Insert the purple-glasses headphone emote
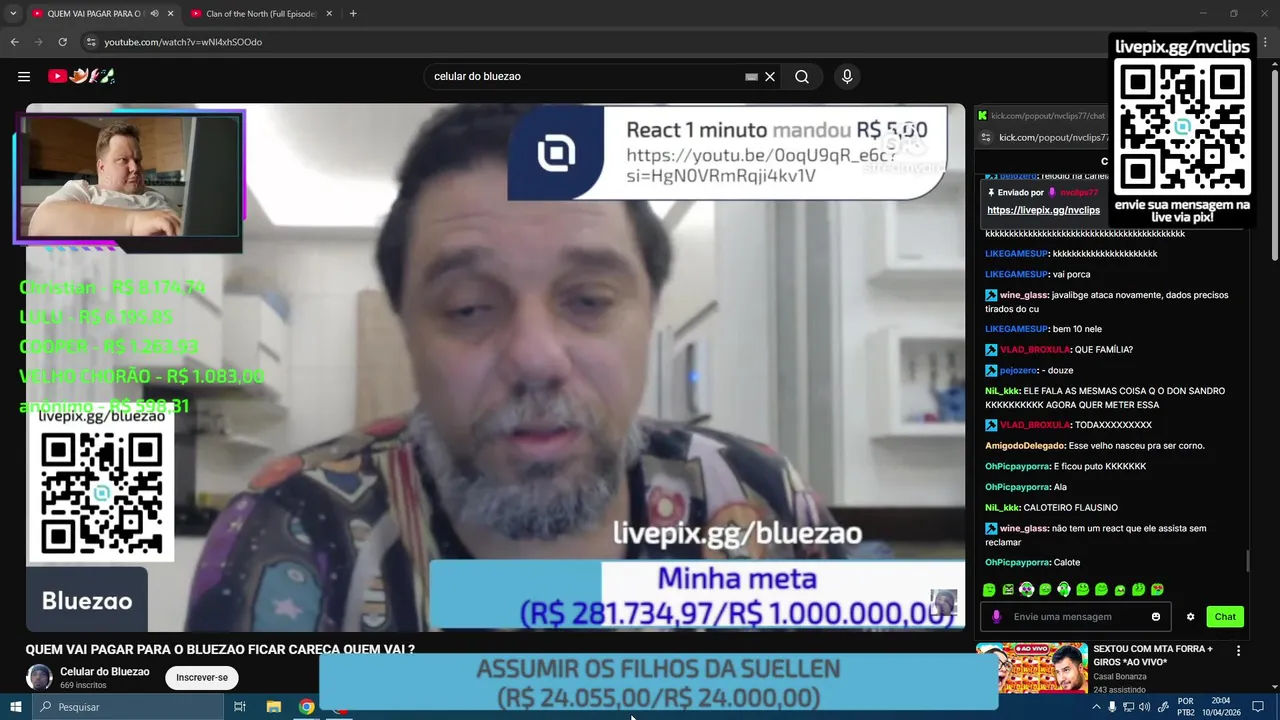1280x720 pixels. (x=1026, y=590)
